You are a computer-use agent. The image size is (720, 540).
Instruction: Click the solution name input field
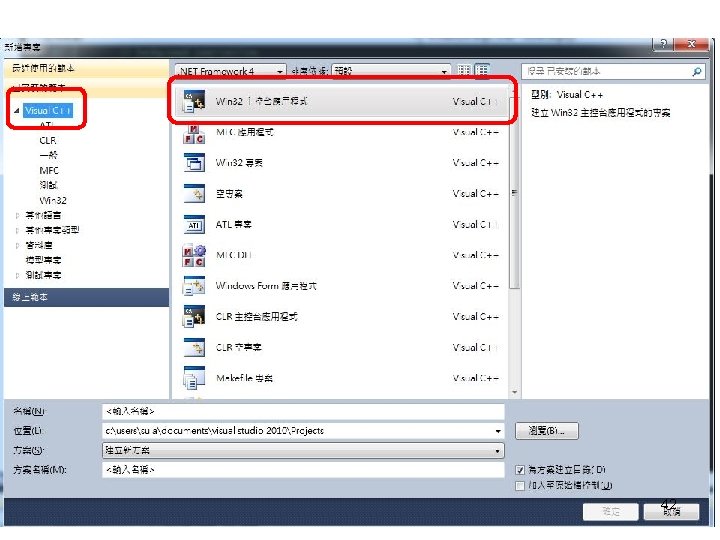point(303,470)
